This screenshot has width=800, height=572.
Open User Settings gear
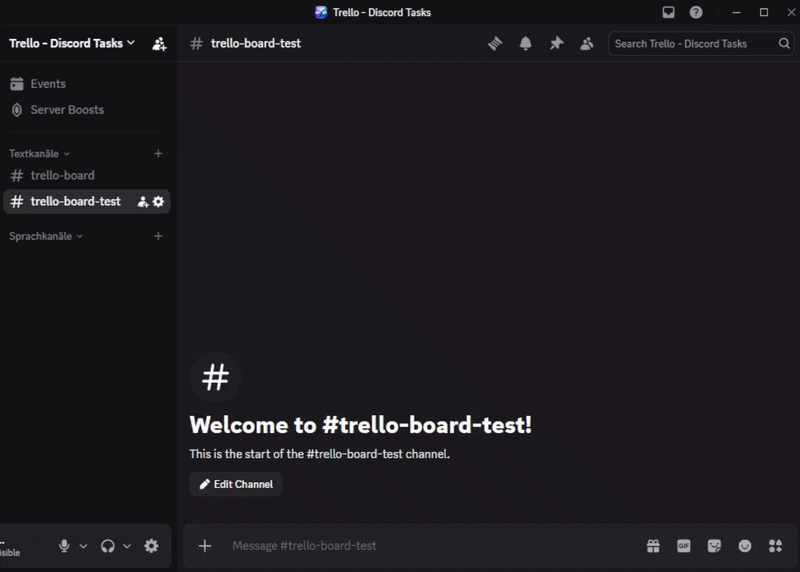click(152, 546)
